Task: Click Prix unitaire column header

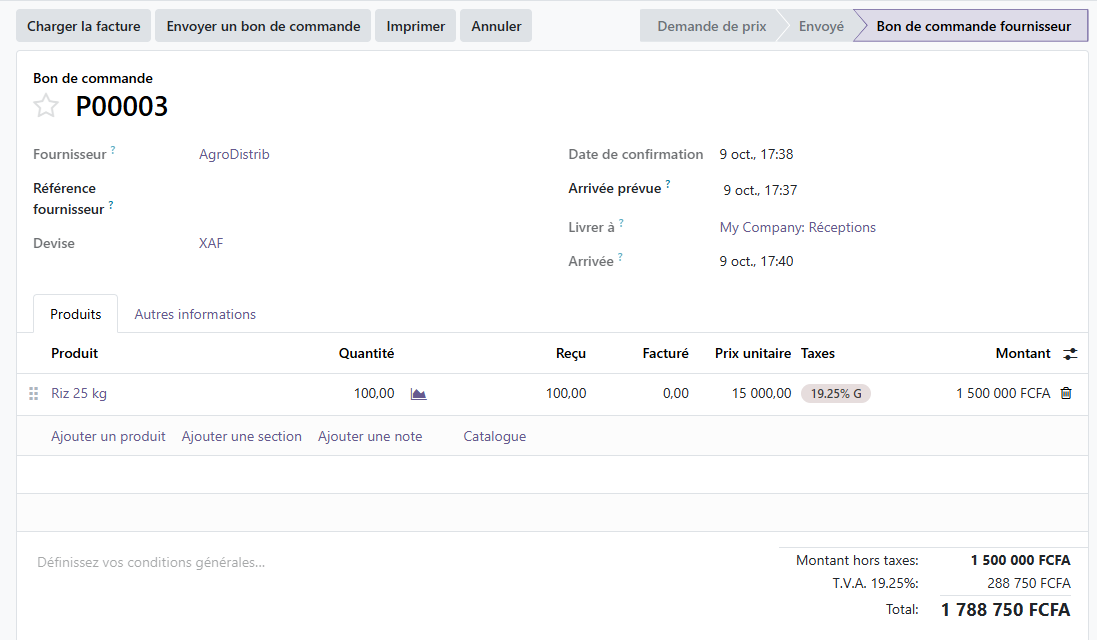Action: tap(753, 353)
